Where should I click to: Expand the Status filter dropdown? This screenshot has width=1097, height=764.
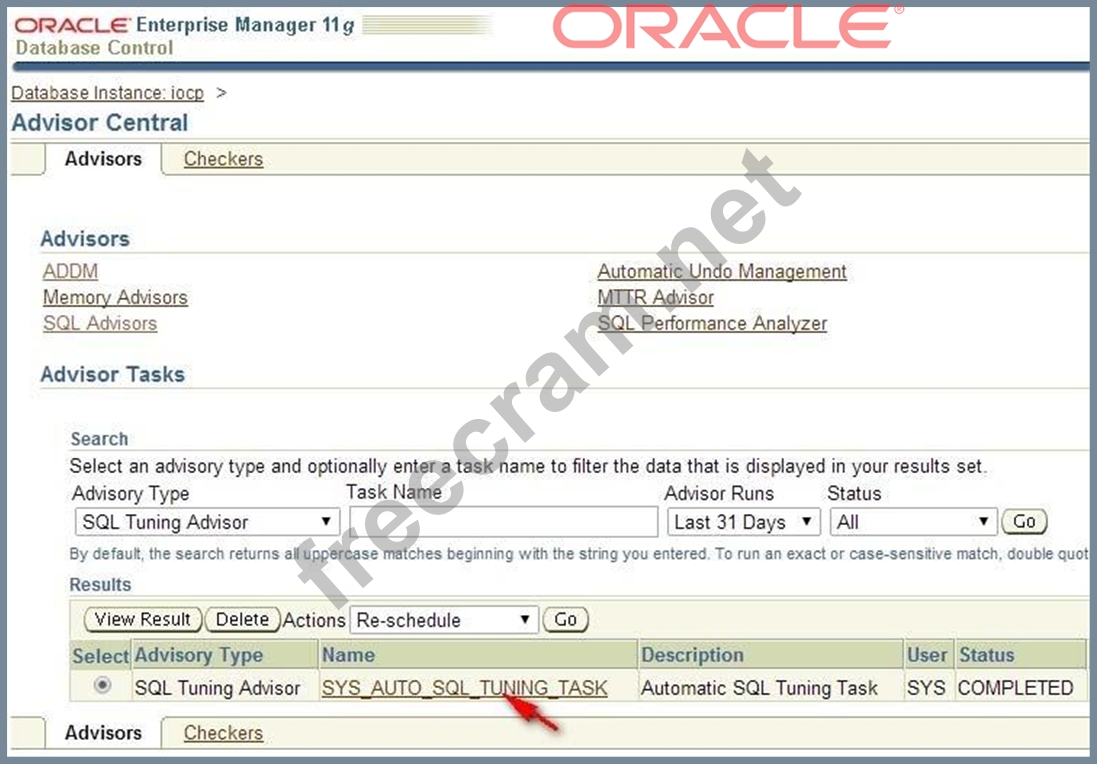point(914,522)
